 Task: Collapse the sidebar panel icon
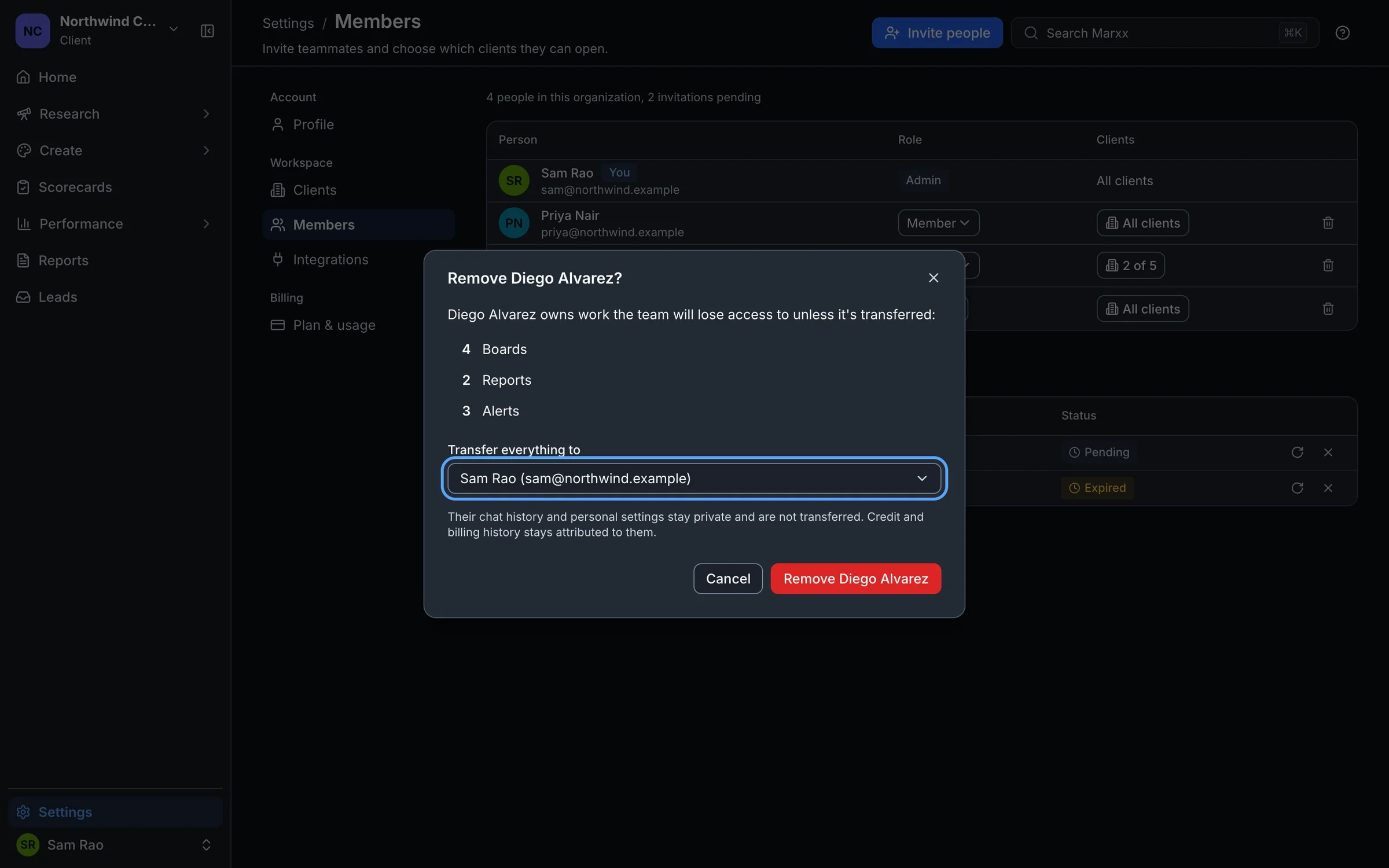tap(207, 31)
